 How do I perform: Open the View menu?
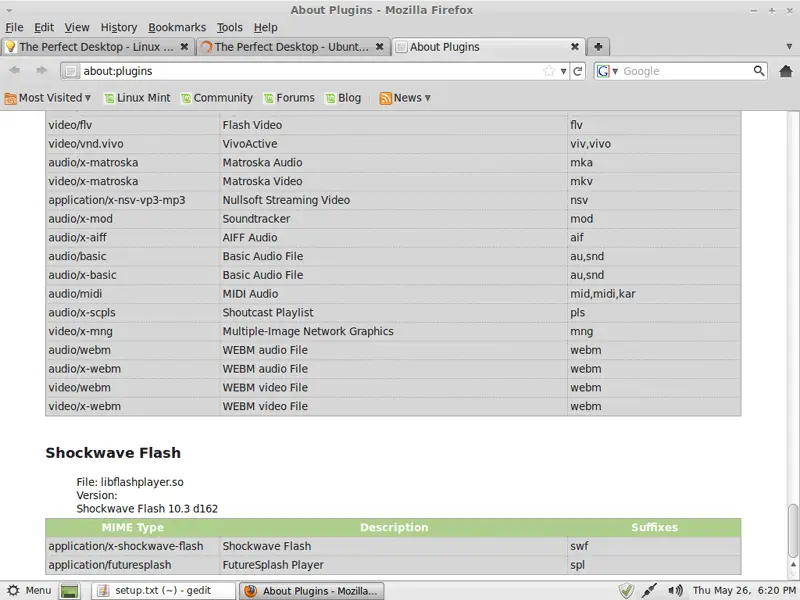tap(77, 28)
